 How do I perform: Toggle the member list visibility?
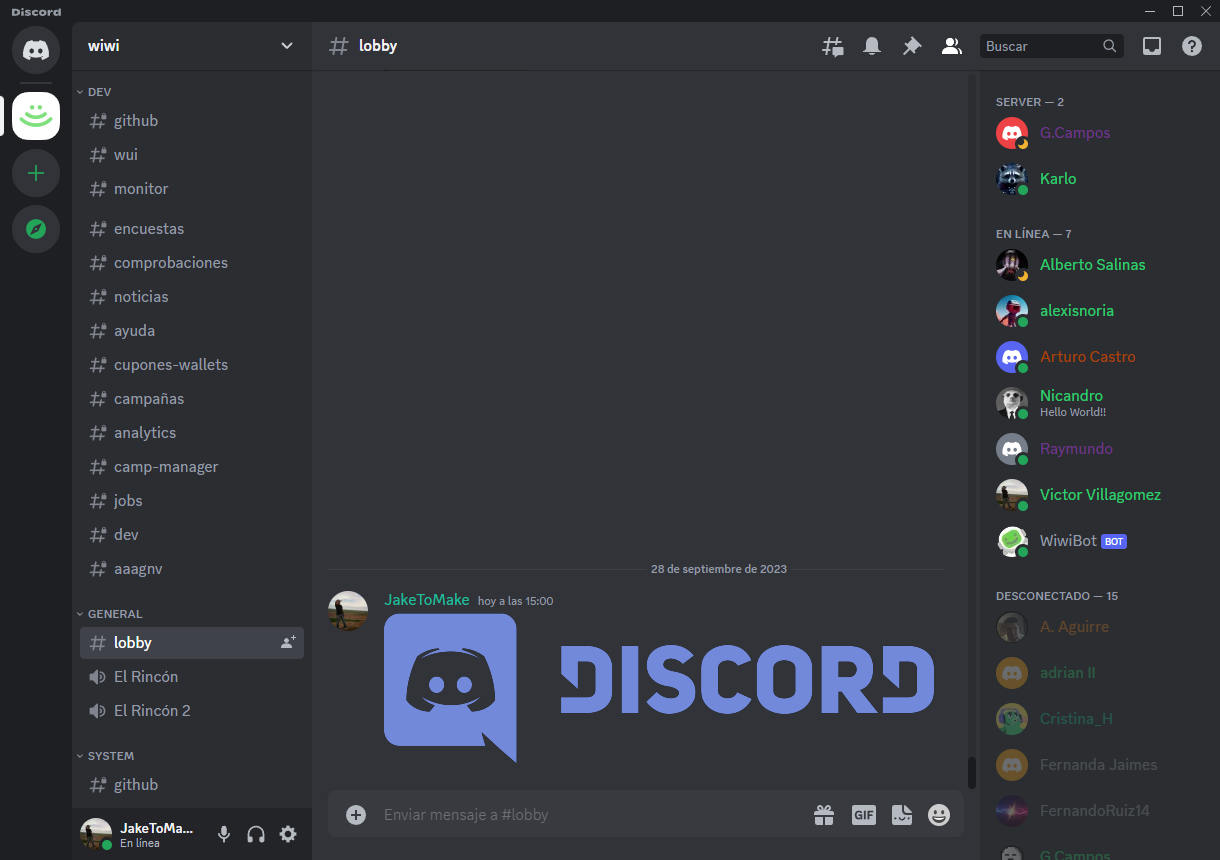(952, 46)
